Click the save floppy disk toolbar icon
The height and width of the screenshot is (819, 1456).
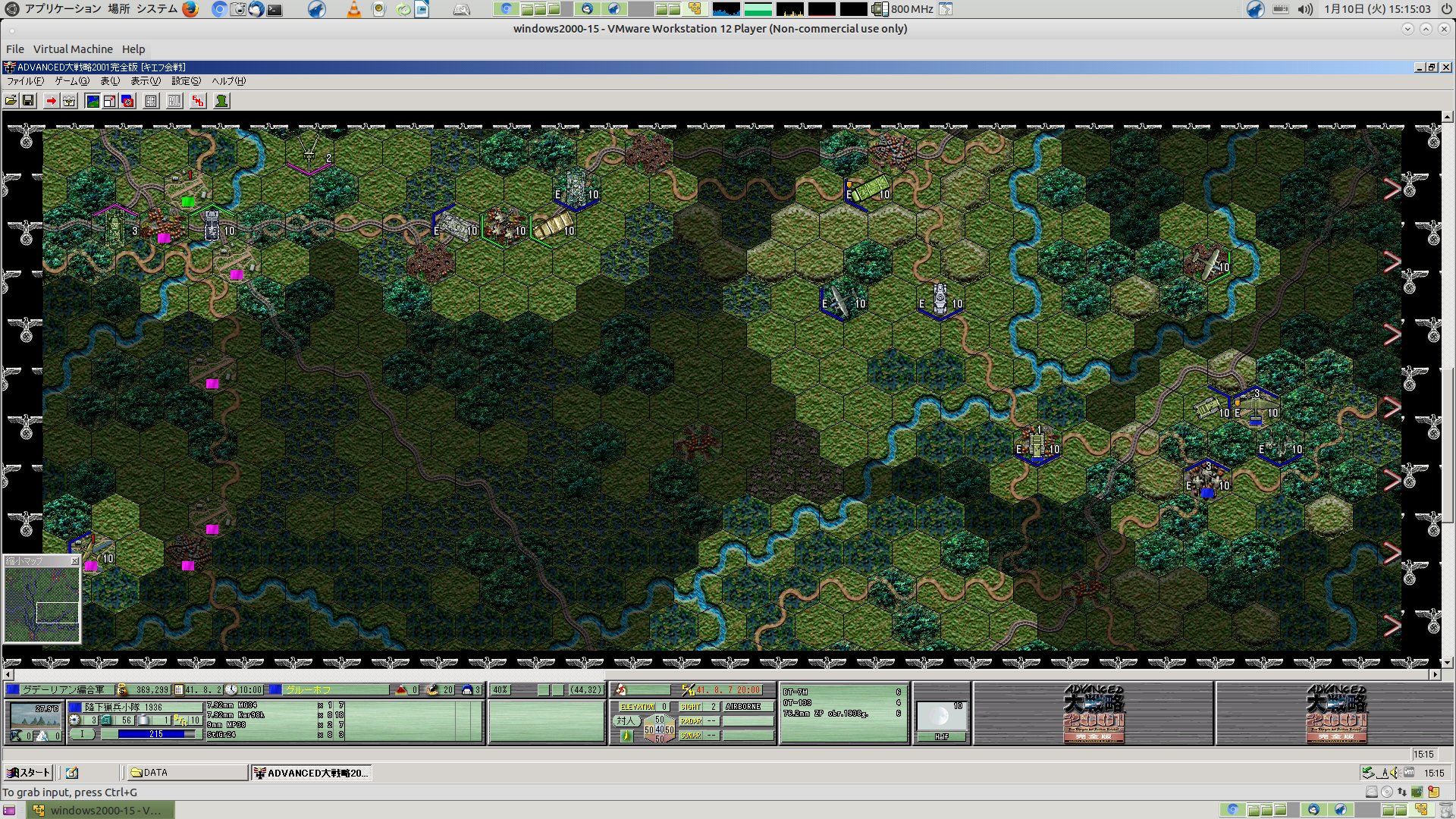pyautogui.click(x=28, y=101)
